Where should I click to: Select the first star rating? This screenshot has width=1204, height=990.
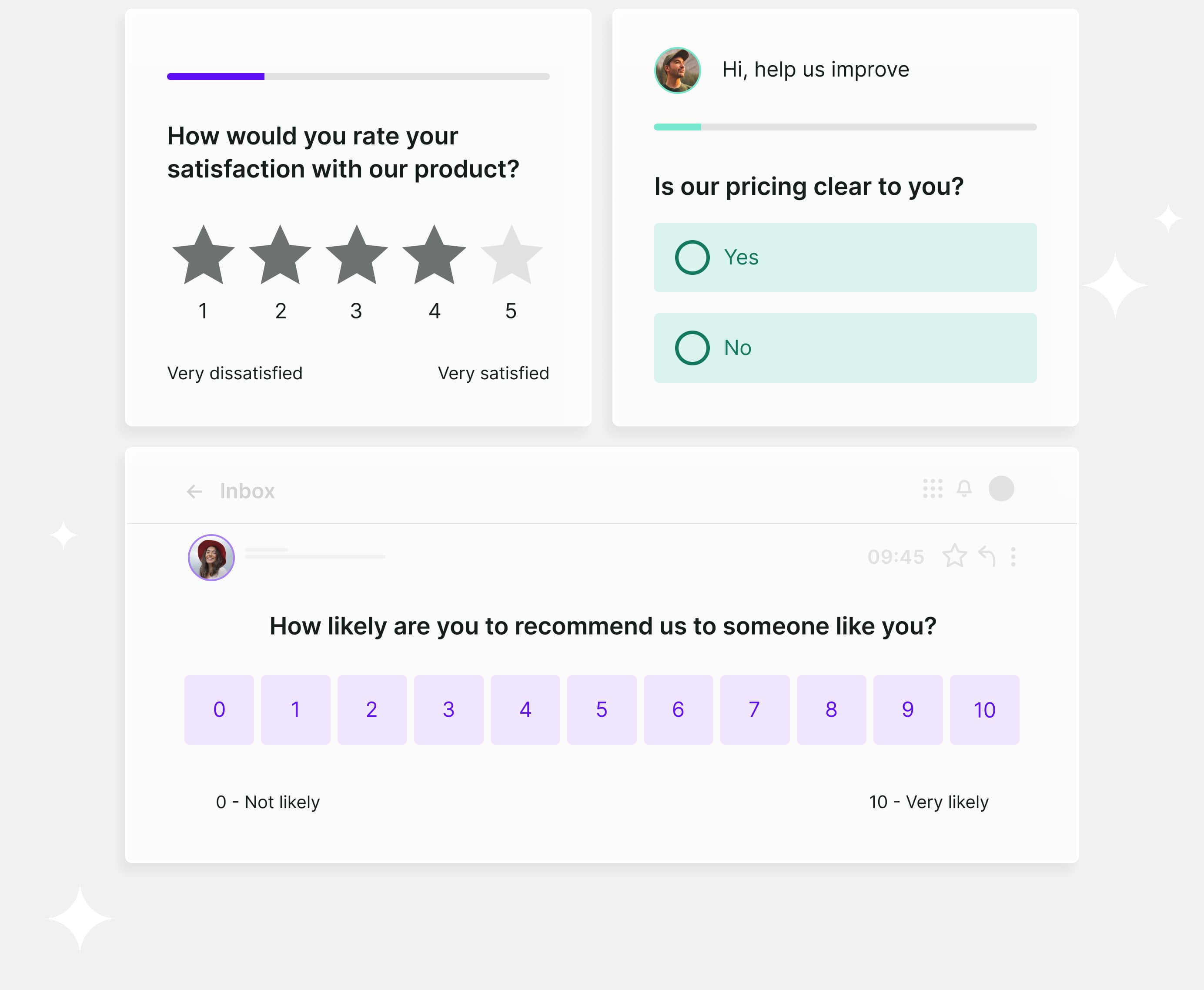tap(204, 255)
